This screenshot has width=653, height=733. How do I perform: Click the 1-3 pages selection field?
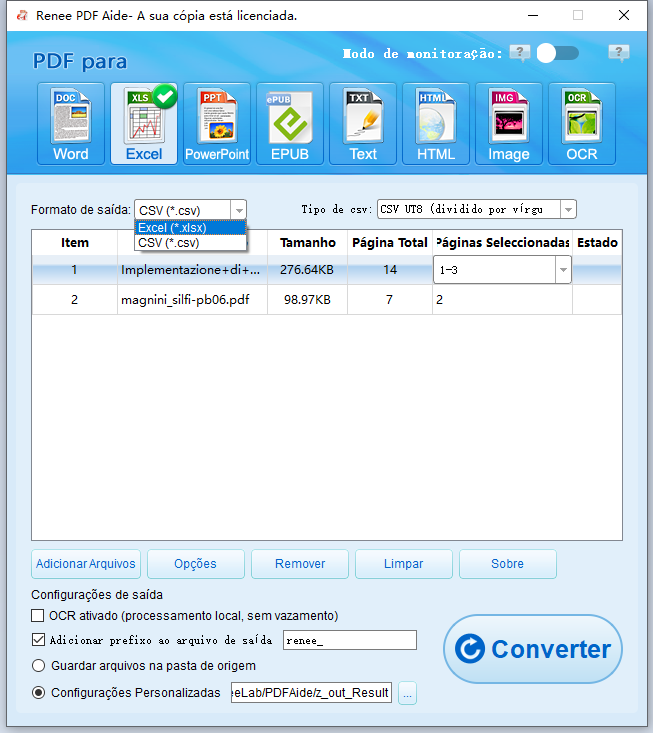click(495, 270)
